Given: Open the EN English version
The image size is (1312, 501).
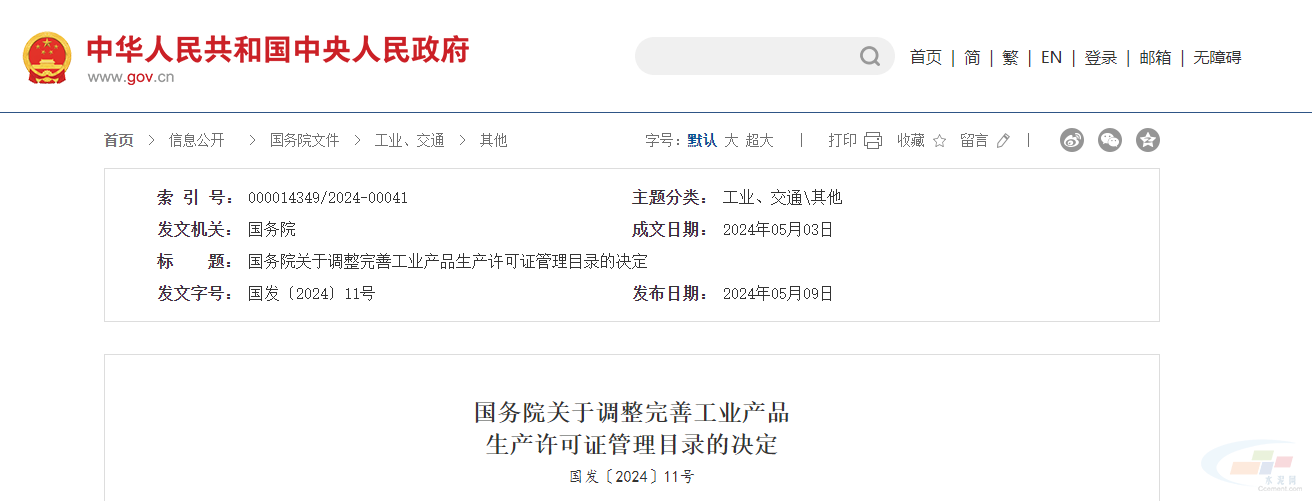Looking at the screenshot, I should [x=1051, y=58].
